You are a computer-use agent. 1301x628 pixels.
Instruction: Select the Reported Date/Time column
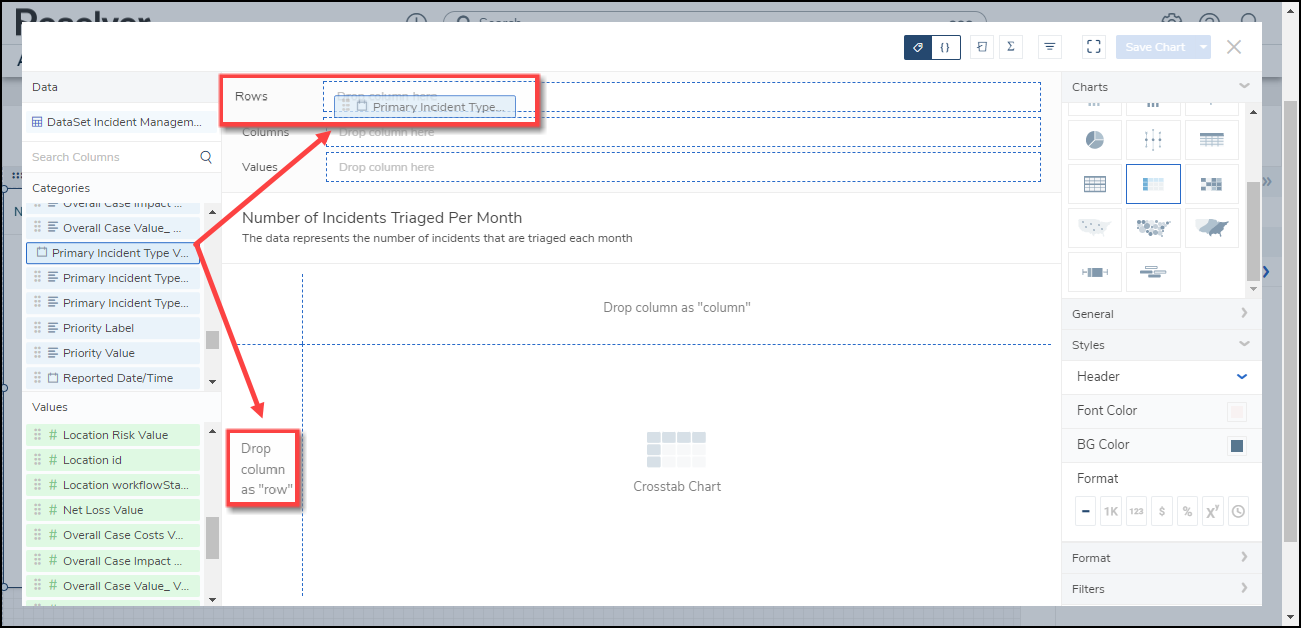point(113,378)
